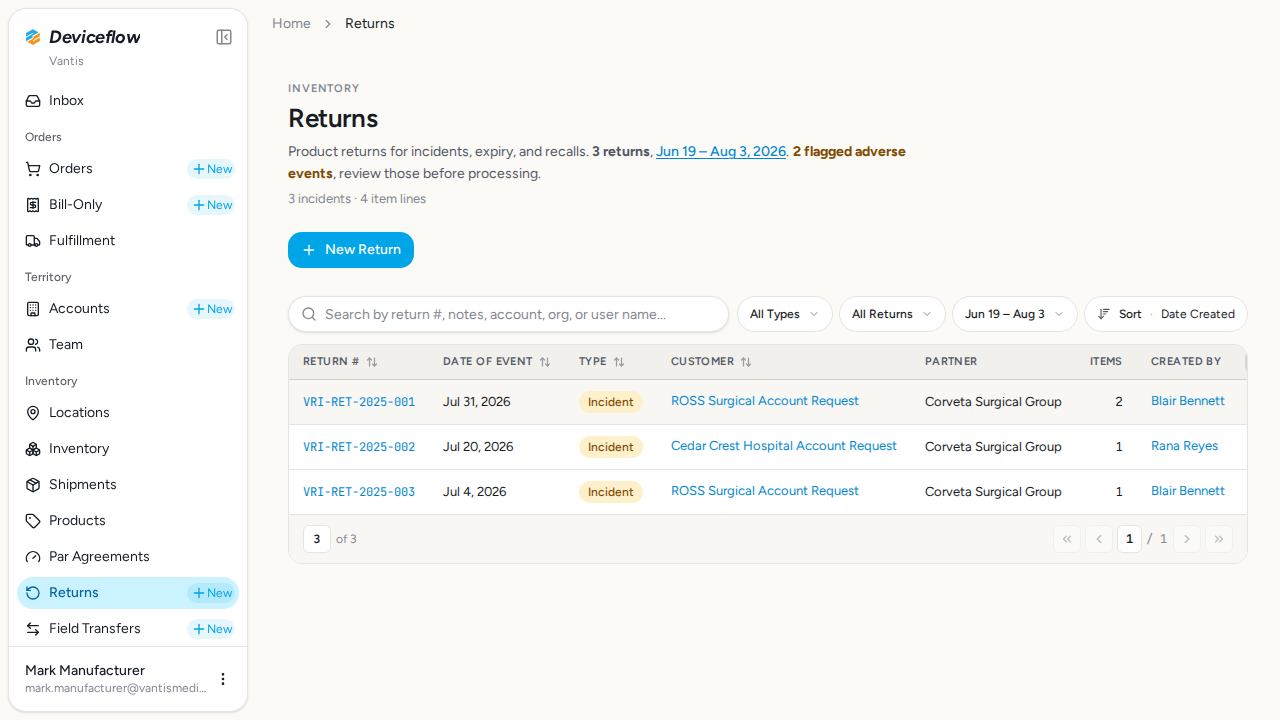Click the Home breadcrumb link

pos(291,23)
